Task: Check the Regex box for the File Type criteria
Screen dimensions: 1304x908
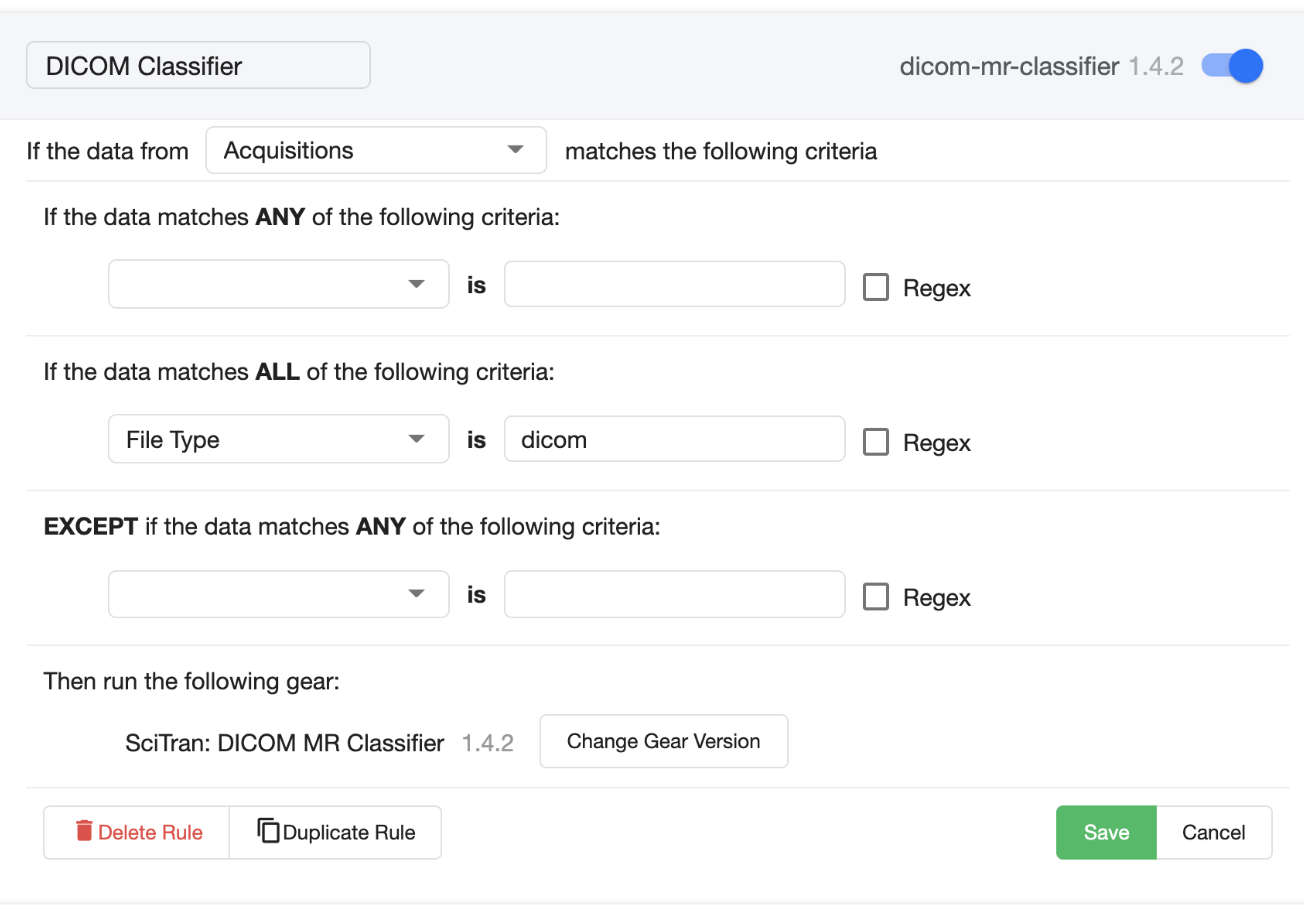Action: point(876,442)
